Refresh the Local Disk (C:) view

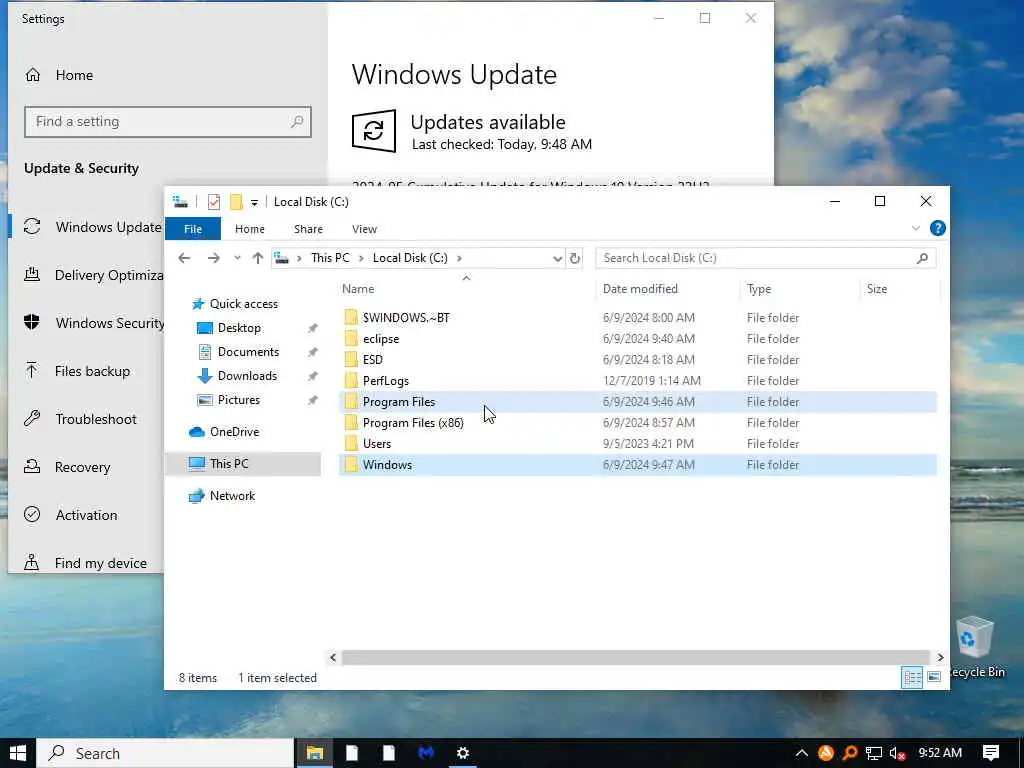(x=575, y=258)
